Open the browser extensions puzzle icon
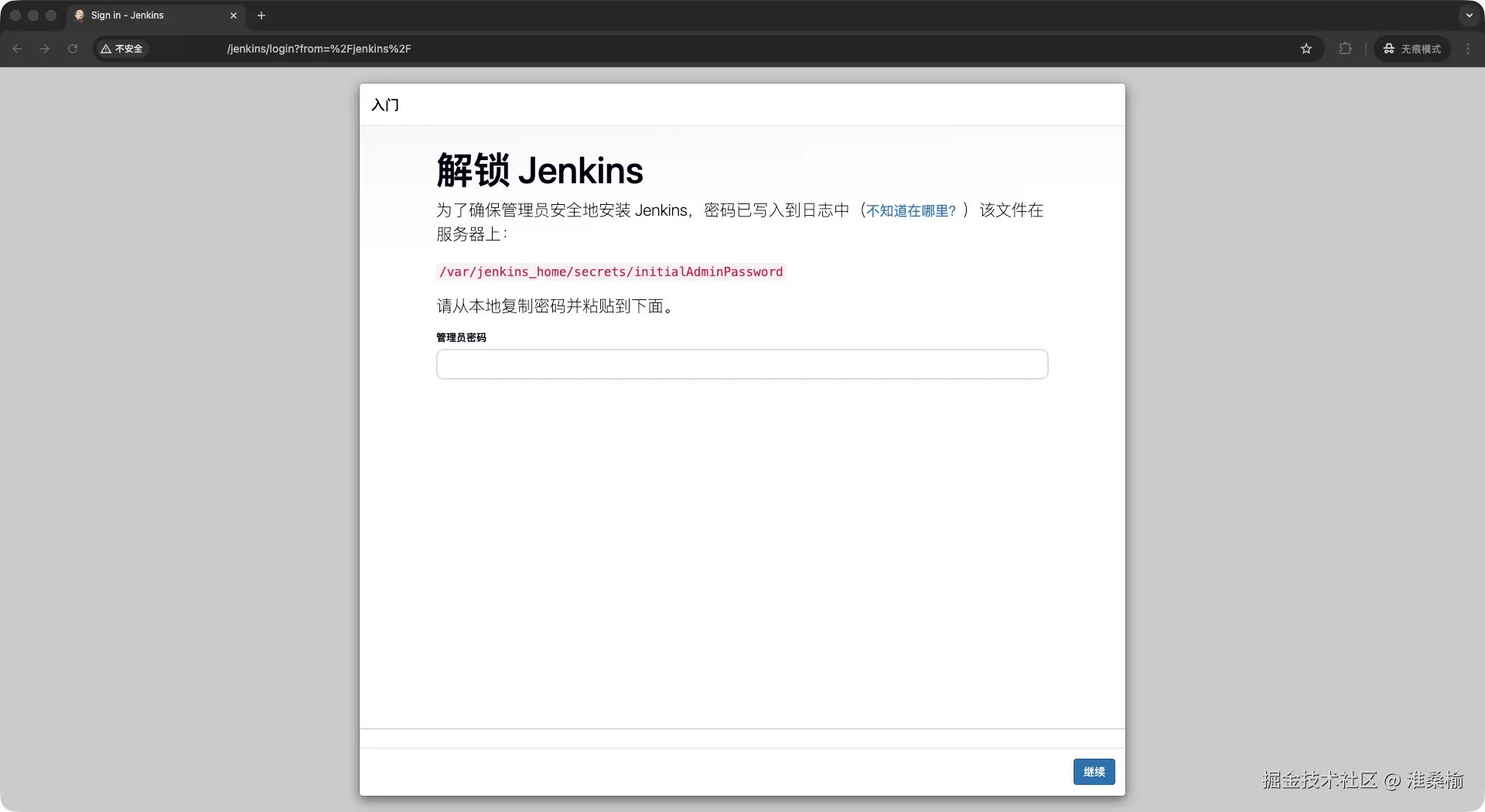The image size is (1485, 812). (x=1345, y=49)
